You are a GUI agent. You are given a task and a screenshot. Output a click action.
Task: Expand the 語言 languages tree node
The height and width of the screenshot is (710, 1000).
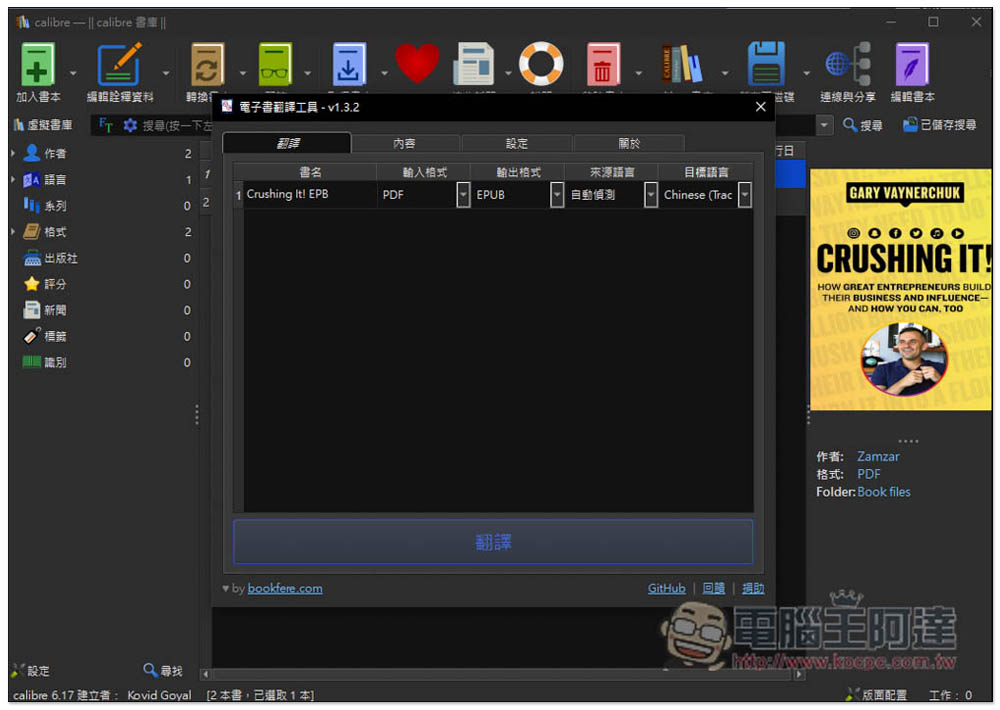click(13, 179)
